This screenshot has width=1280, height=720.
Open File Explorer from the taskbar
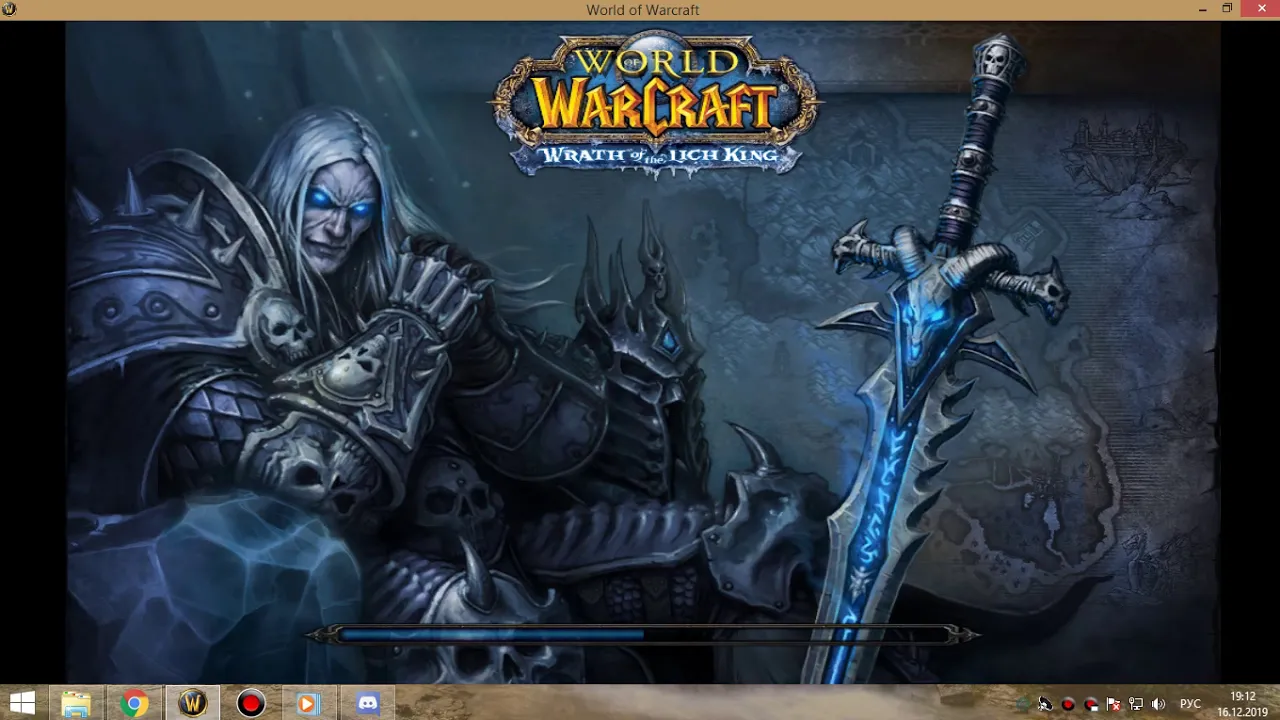point(76,704)
